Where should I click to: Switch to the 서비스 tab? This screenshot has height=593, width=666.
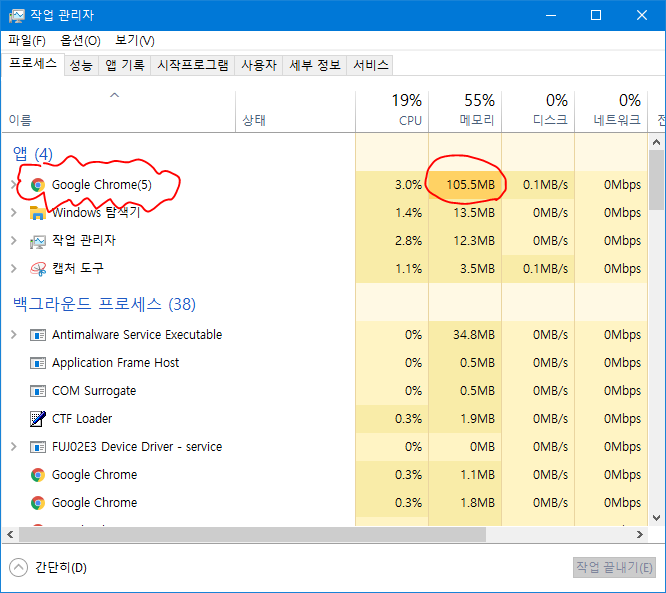(x=370, y=65)
